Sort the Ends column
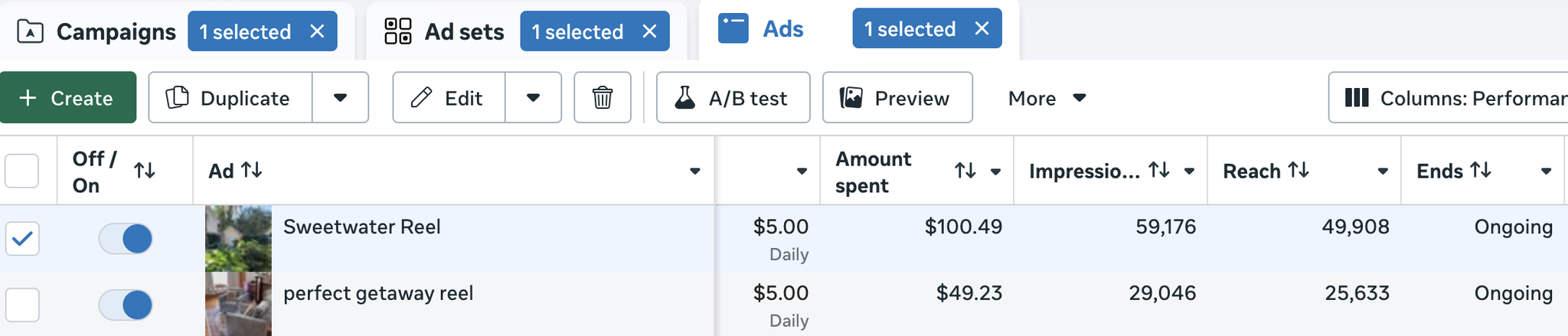1568x336 pixels. (x=1481, y=170)
